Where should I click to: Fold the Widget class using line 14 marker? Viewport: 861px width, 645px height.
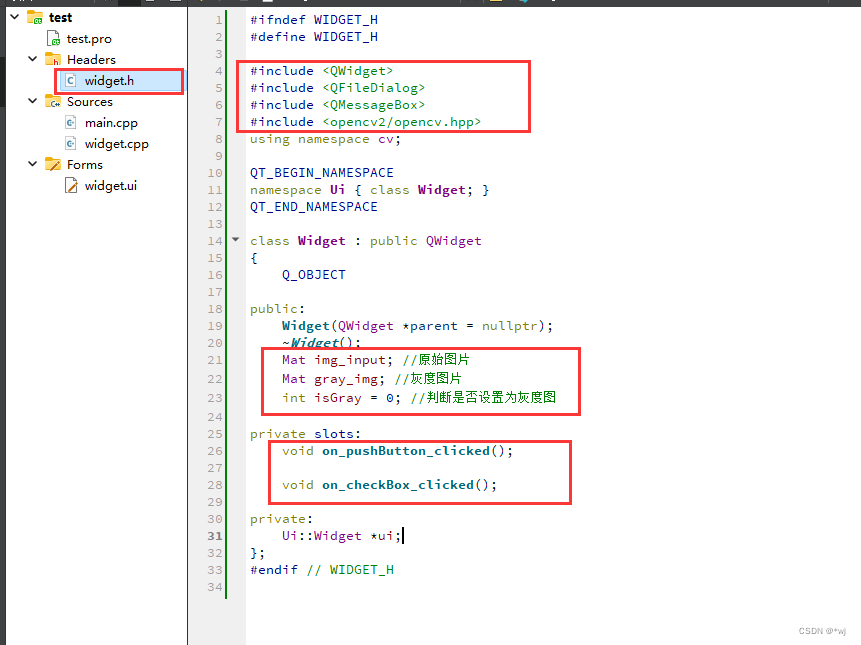coord(234,240)
